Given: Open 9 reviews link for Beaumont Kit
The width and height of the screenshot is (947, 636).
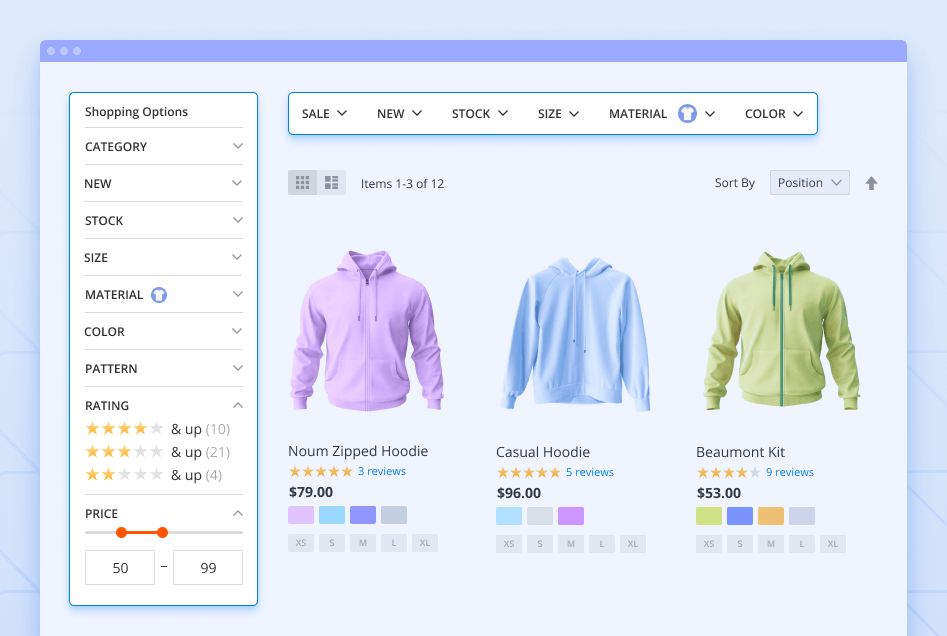Looking at the screenshot, I should [x=790, y=472].
